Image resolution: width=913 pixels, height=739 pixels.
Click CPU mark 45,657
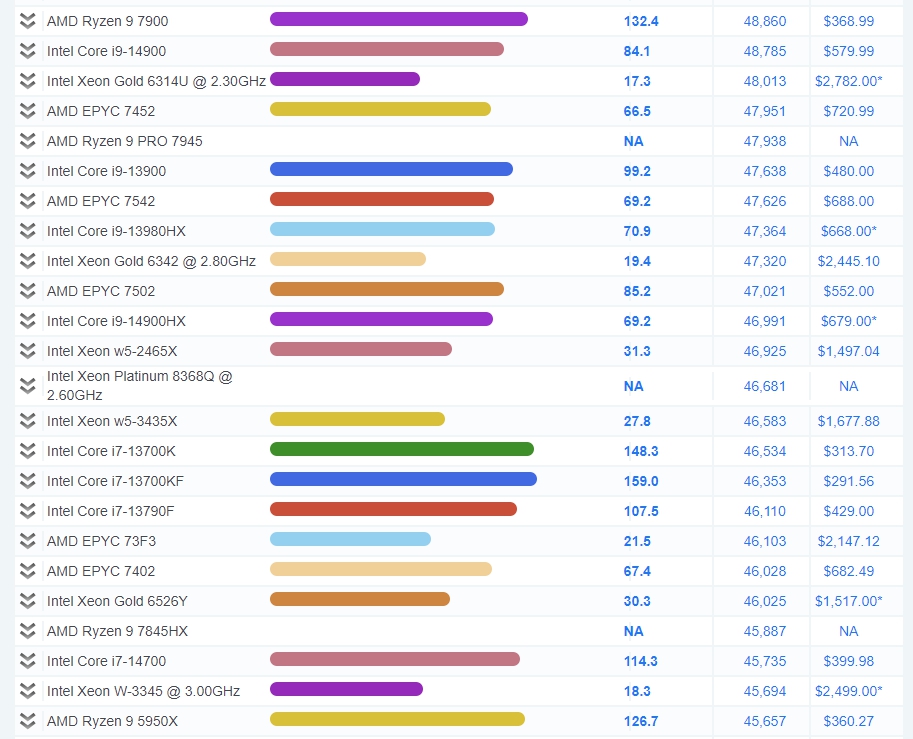[x=765, y=722]
